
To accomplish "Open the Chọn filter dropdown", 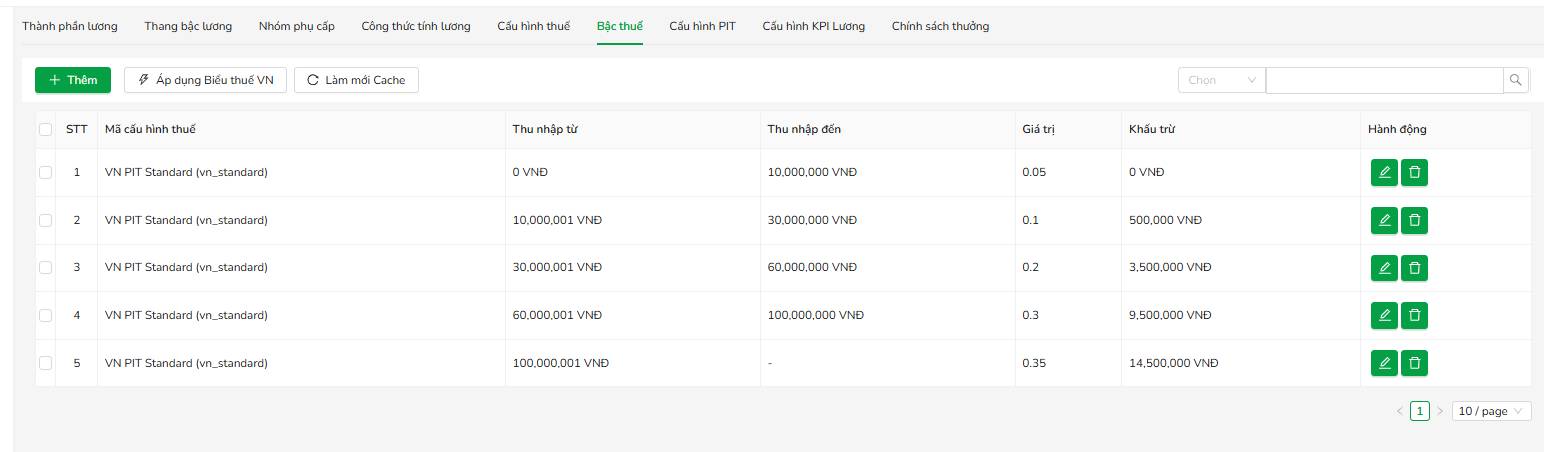I will click(x=1222, y=80).
